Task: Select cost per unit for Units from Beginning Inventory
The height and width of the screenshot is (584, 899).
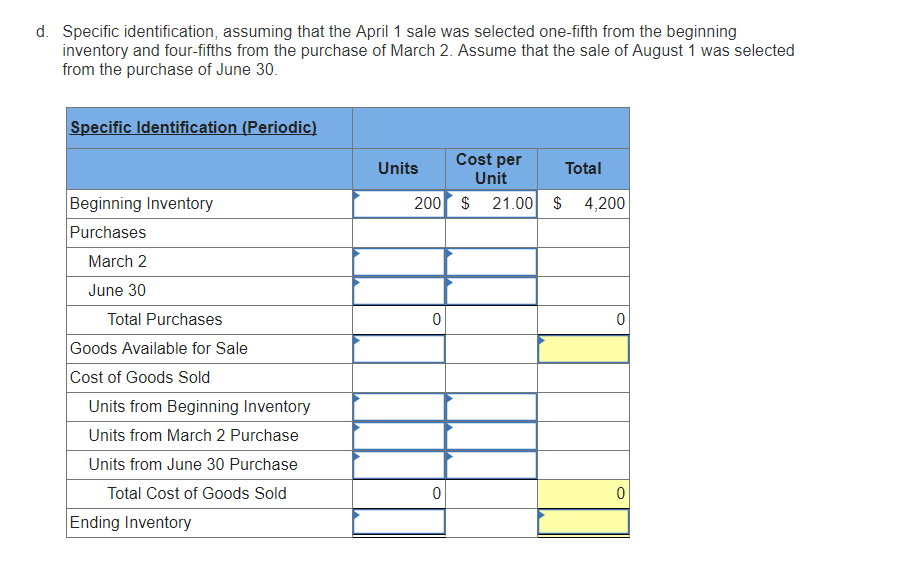Action: 491,407
